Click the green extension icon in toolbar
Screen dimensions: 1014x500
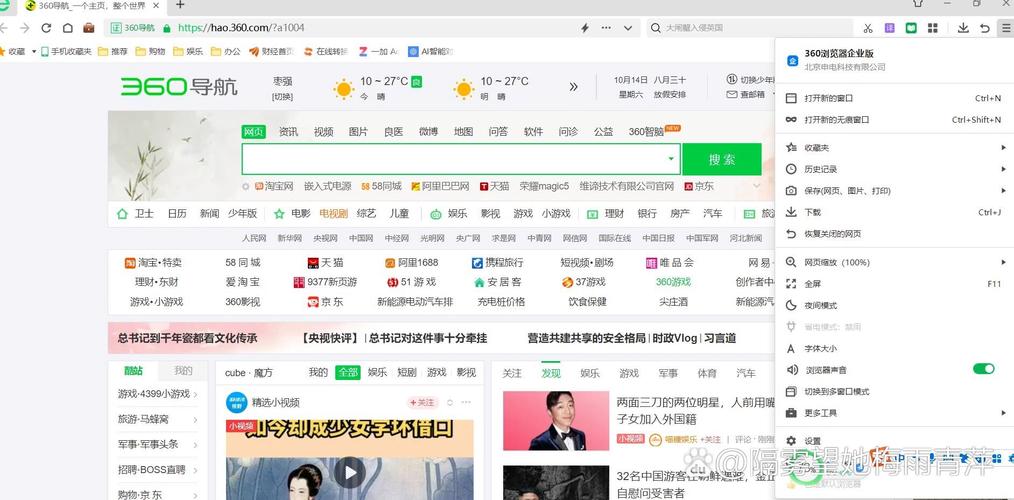click(911, 28)
